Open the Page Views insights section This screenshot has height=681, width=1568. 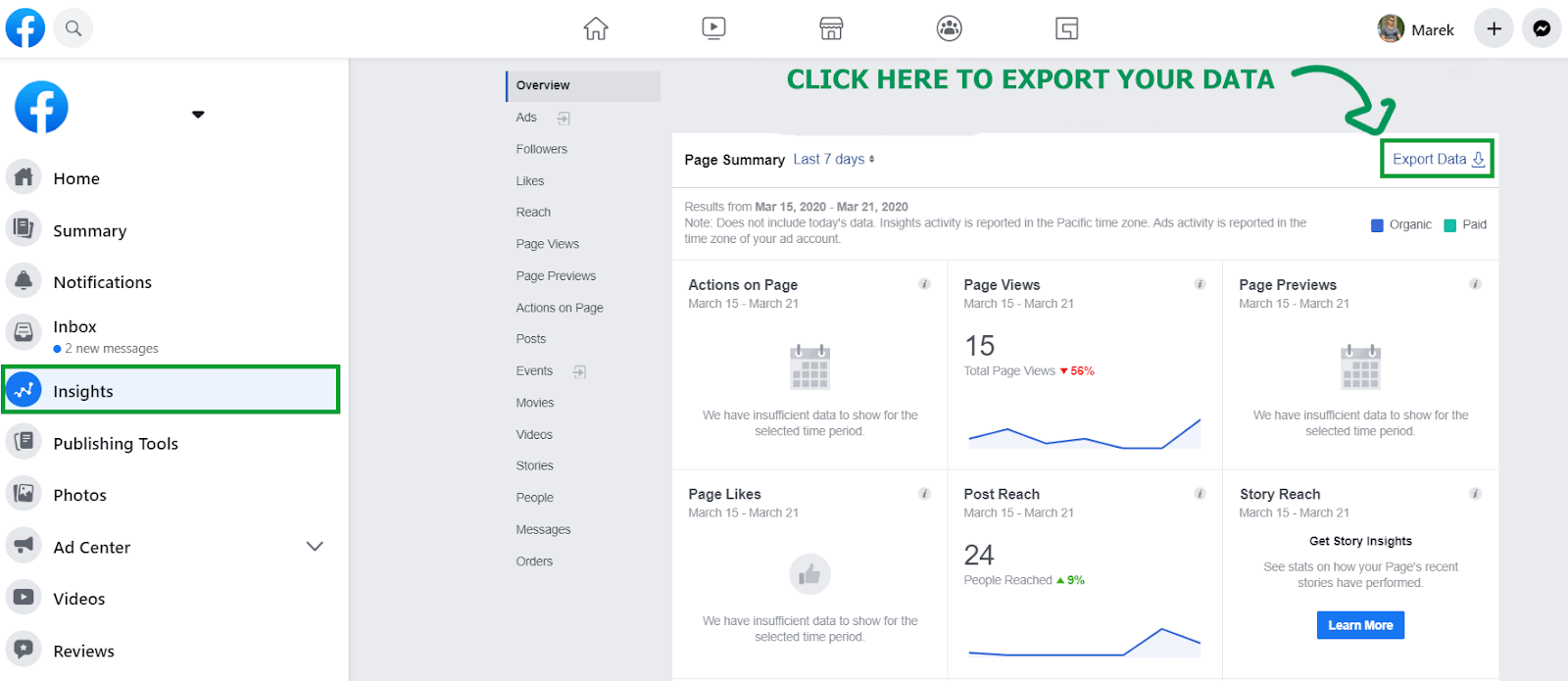point(548,244)
